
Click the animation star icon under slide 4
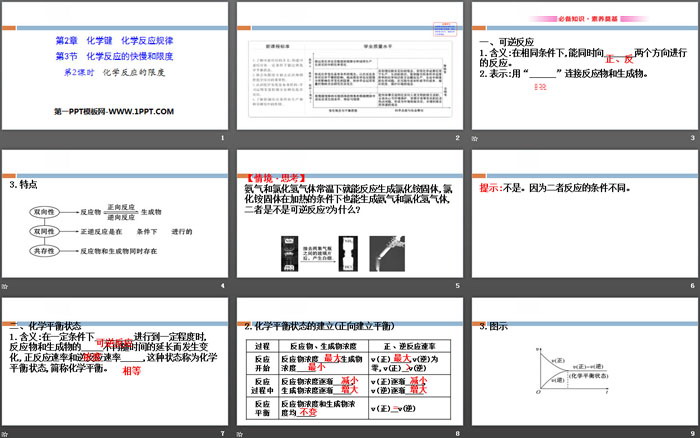(x=4, y=286)
